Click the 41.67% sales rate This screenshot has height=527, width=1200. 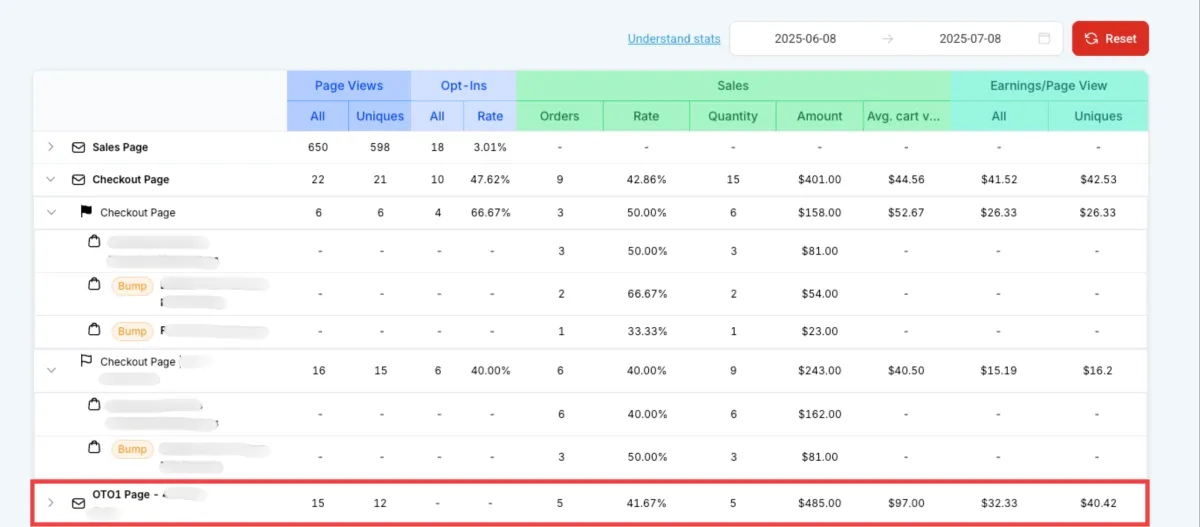(x=646, y=503)
